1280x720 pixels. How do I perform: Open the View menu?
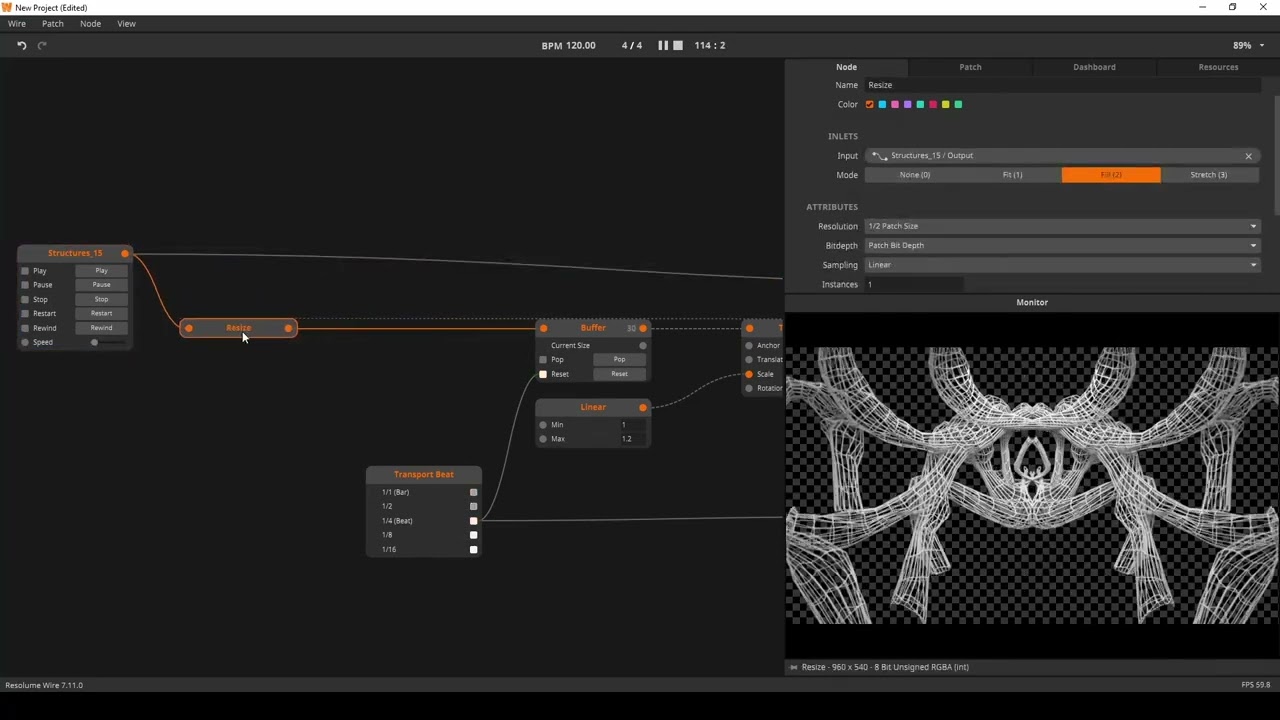[126, 23]
